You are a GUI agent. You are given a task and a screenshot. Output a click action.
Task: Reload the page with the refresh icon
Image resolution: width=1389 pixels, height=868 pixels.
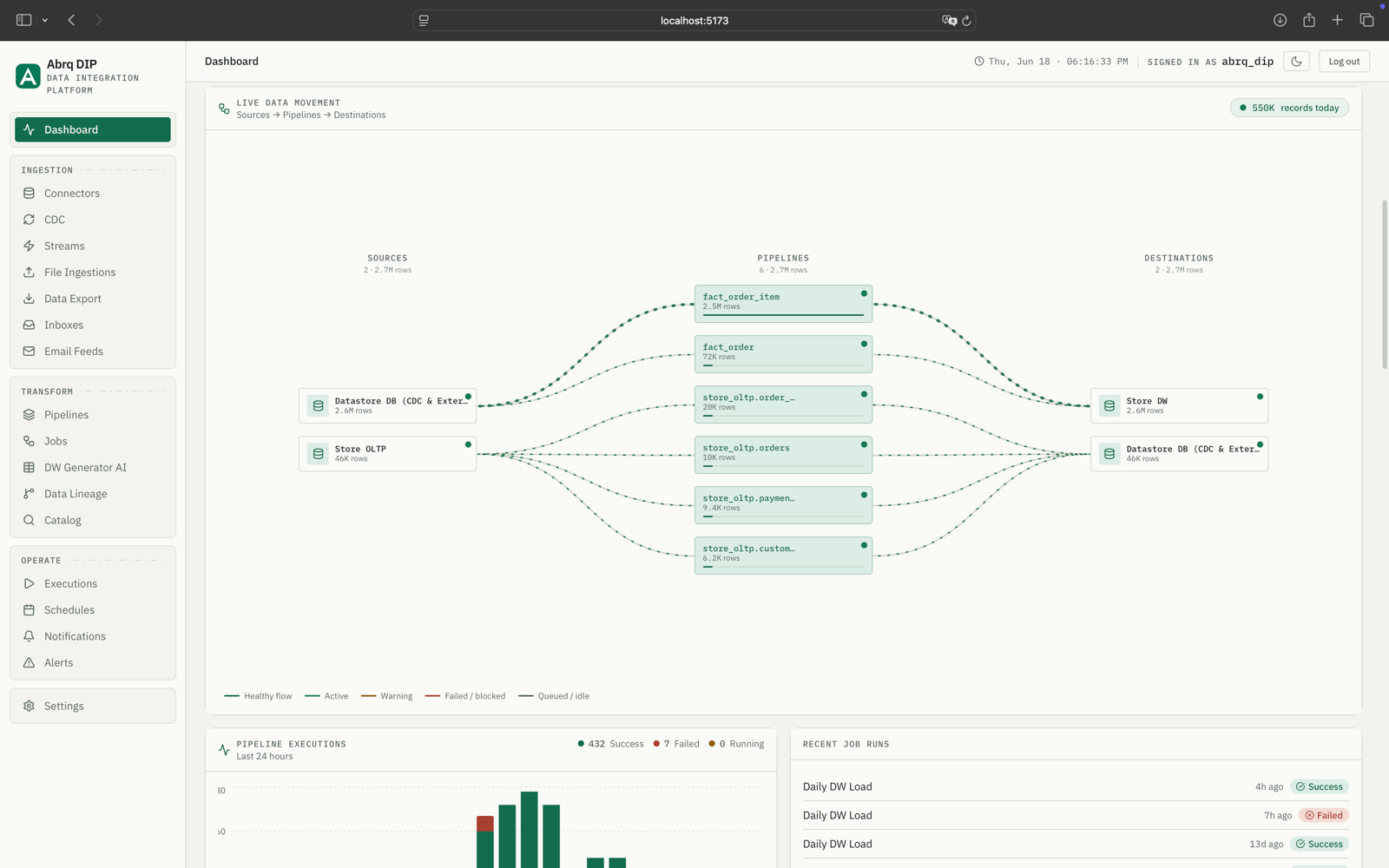tap(966, 20)
